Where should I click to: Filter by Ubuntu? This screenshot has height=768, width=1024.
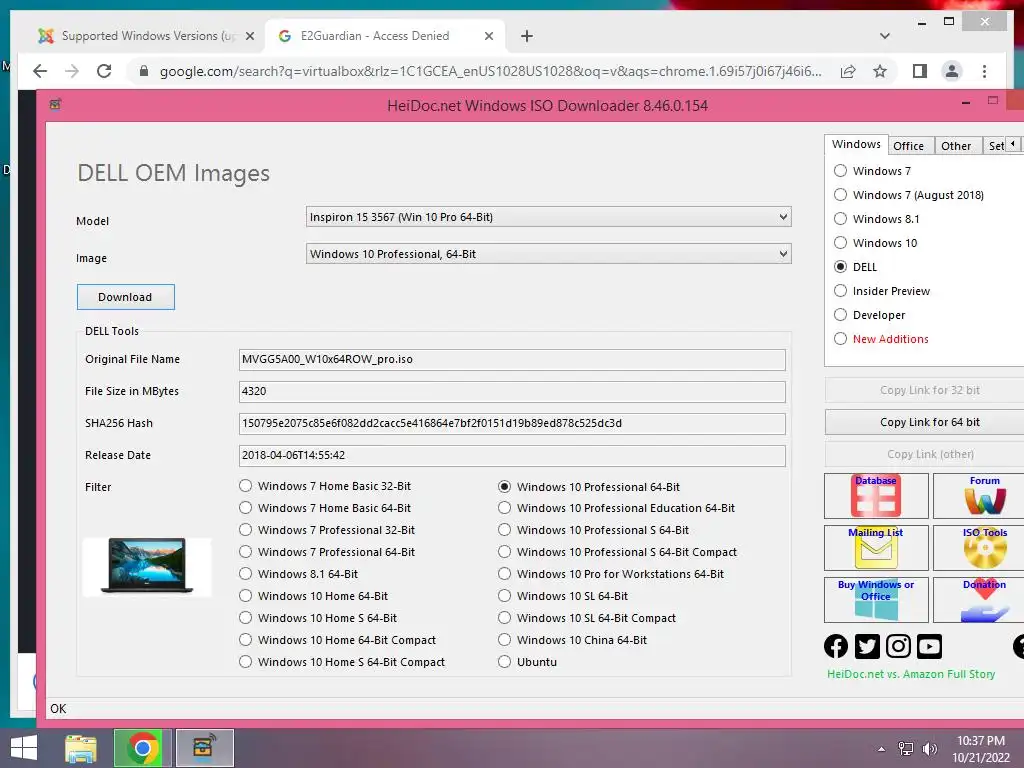[528, 662]
